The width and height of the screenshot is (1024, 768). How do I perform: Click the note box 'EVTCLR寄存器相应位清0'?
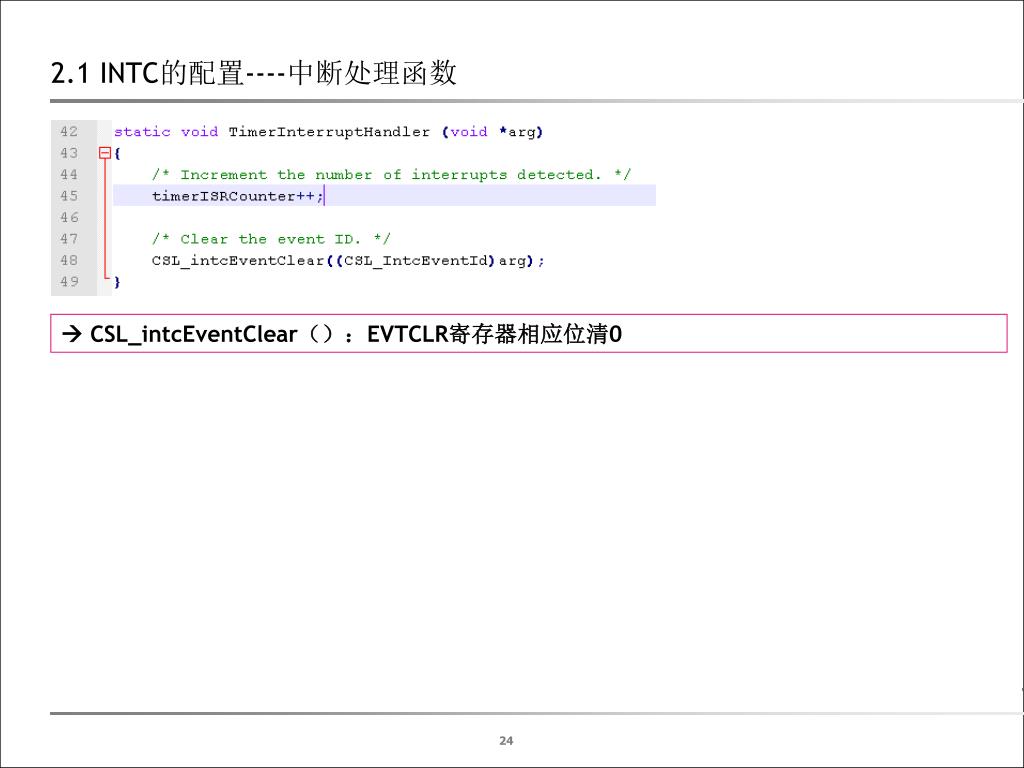pos(528,334)
